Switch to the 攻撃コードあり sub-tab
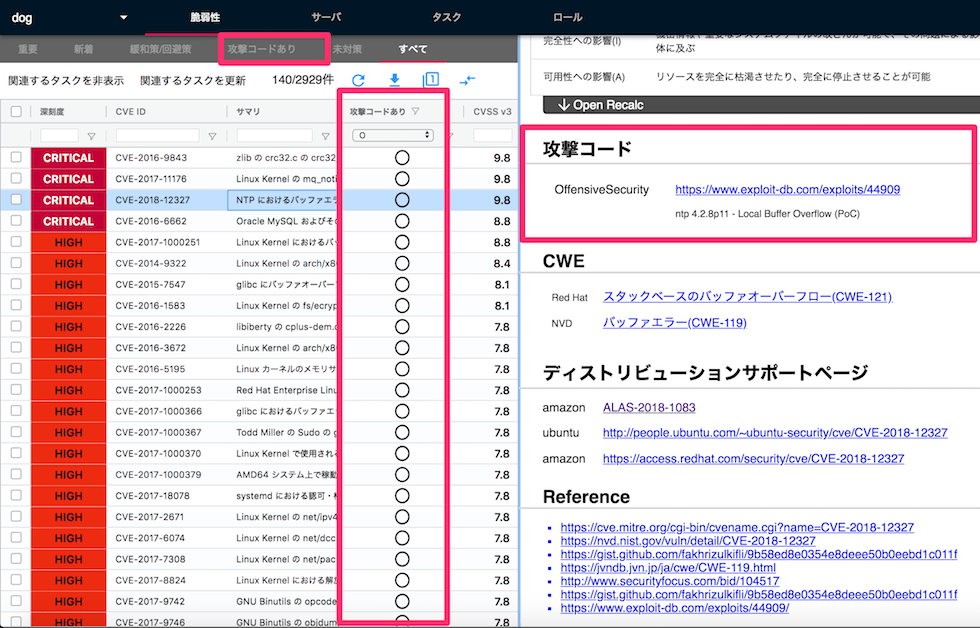Screen dimensions: 980x628 [262, 49]
